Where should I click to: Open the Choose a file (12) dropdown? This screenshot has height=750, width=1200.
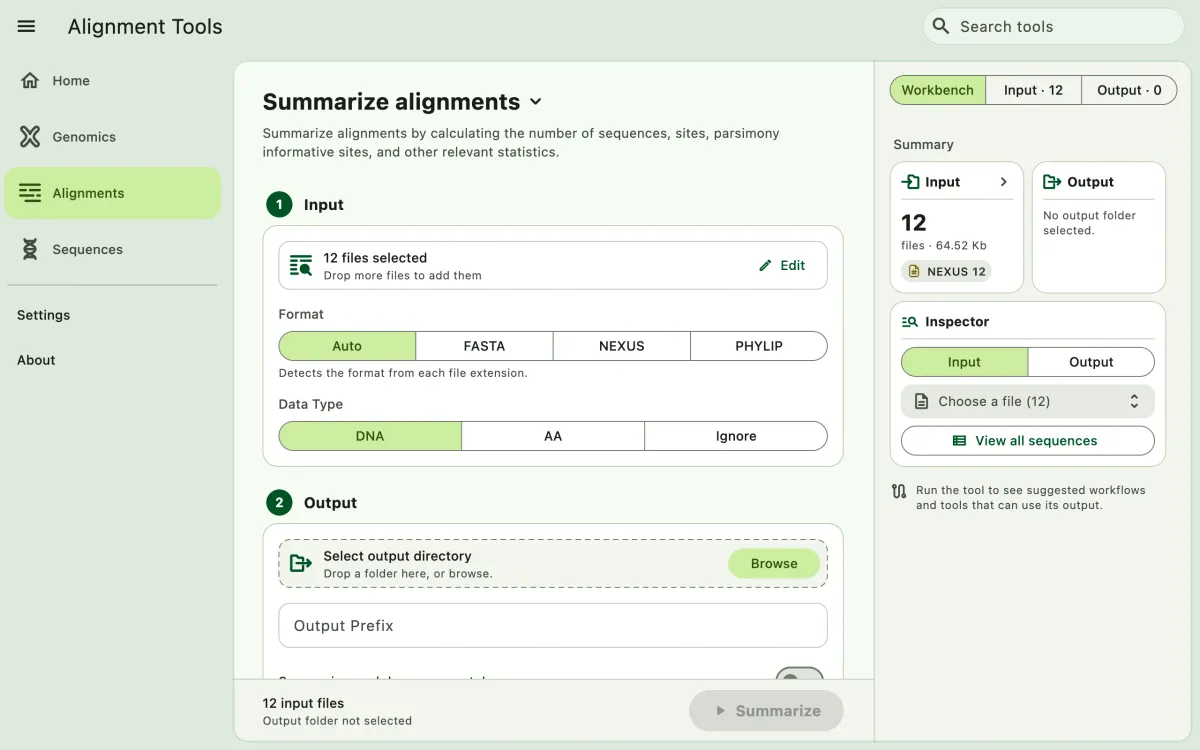pyautogui.click(x=1028, y=401)
